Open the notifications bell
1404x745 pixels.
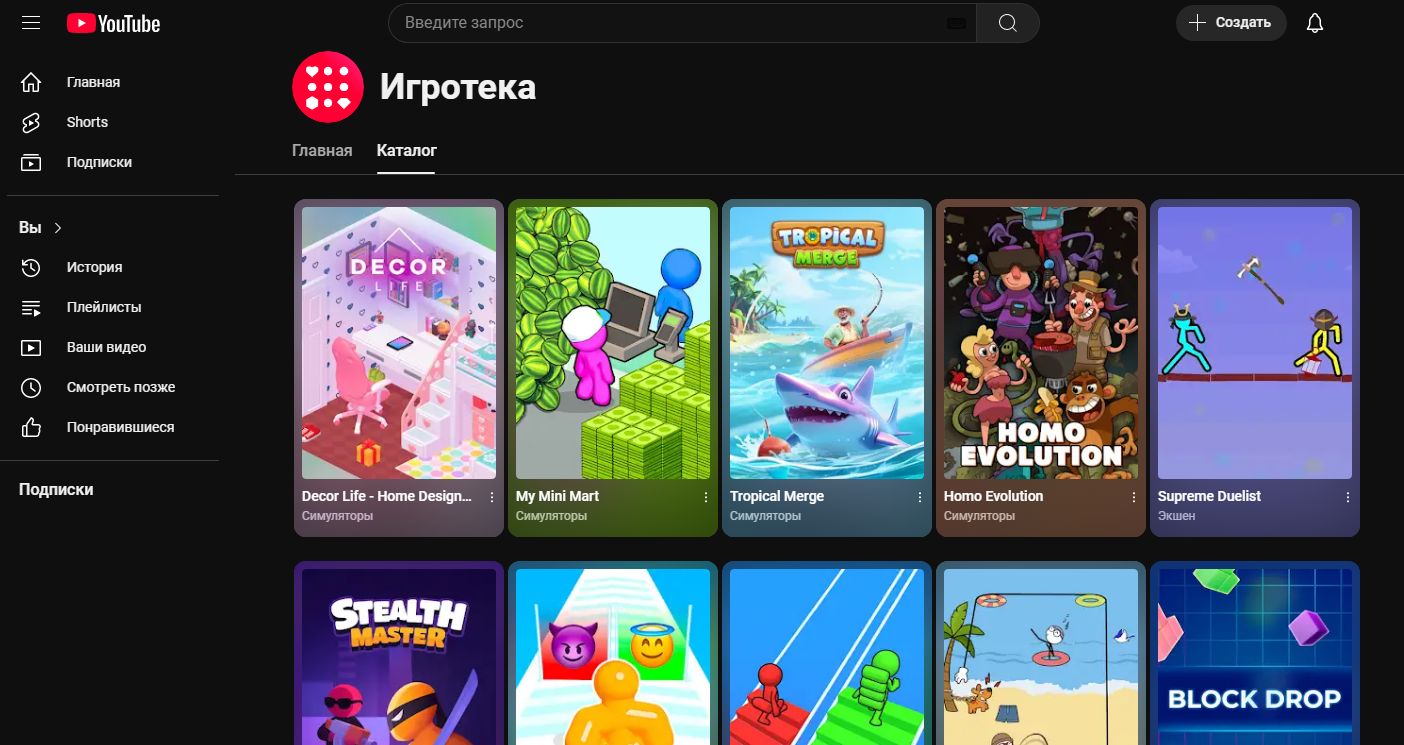(x=1315, y=22)
